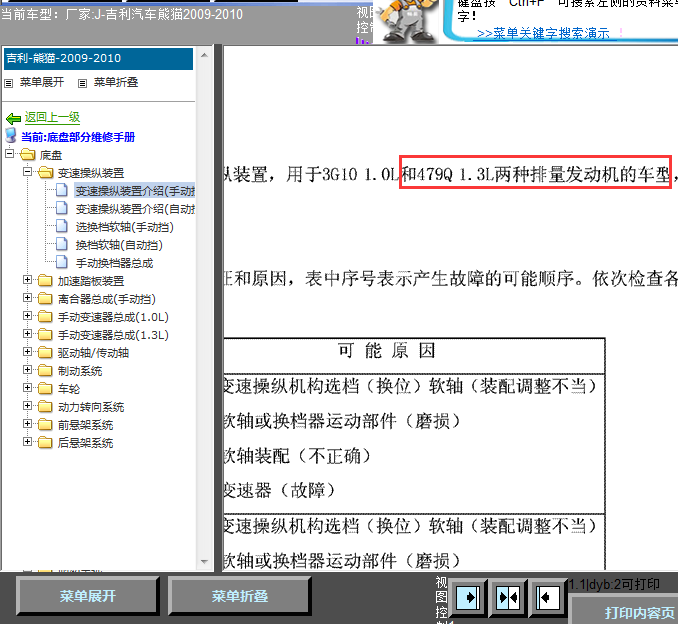
Task: Click the view control left-arrow panel icon
Action: pyautogui.click(x=548, y=598)
